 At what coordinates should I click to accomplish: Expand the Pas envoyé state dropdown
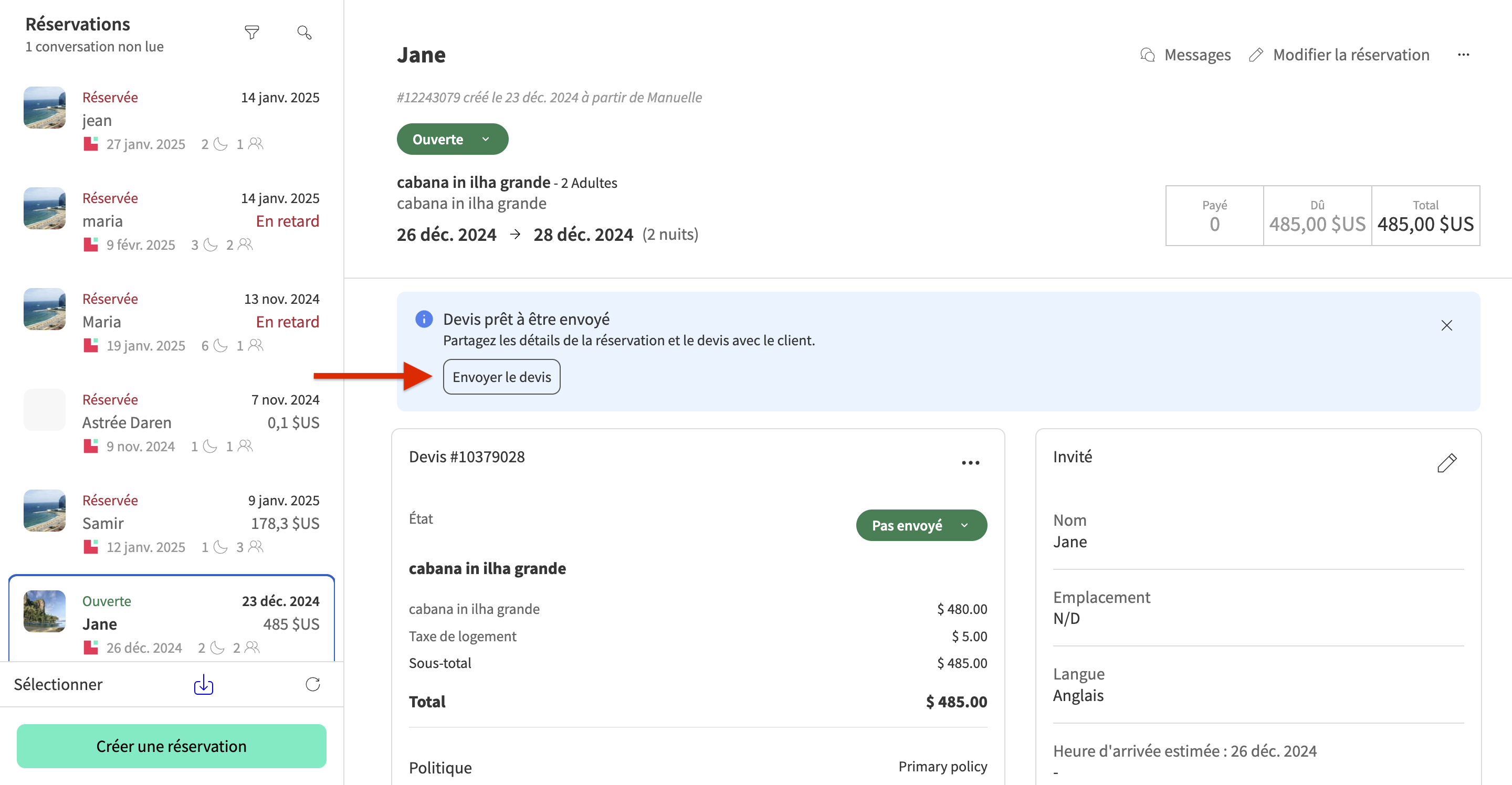click(921, 526)
